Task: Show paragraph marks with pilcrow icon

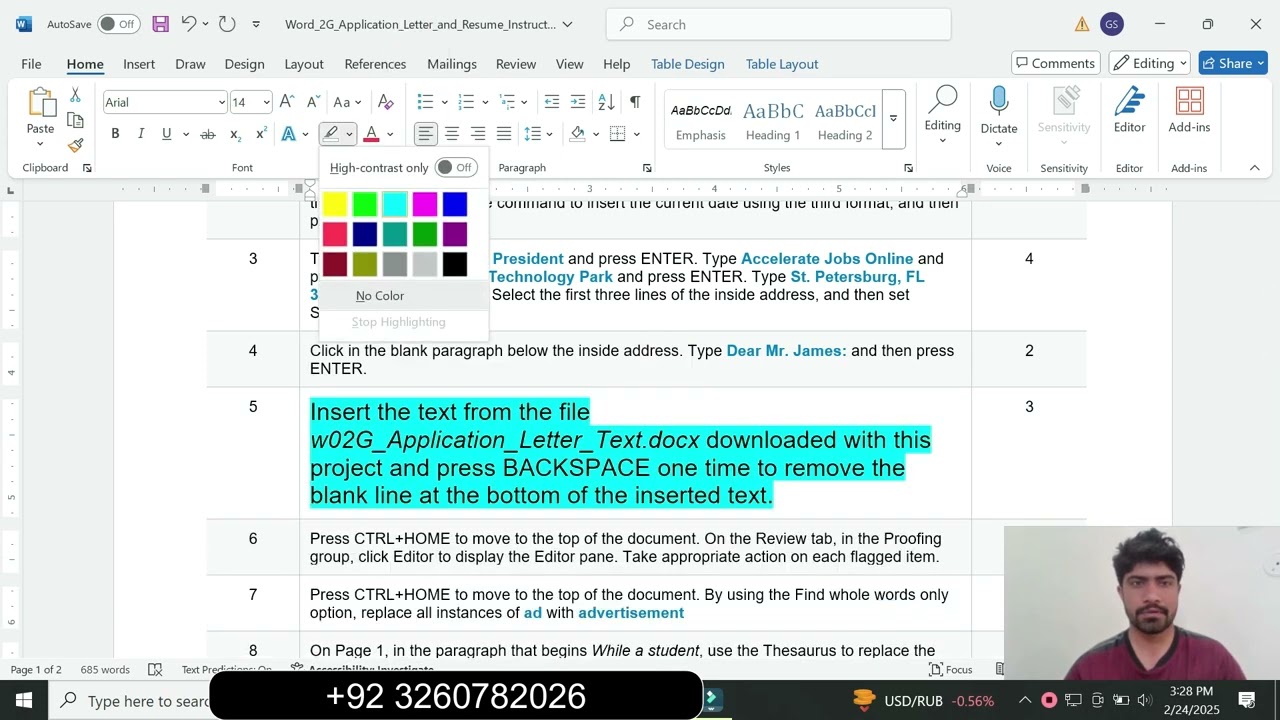Action: click(635, 102)
